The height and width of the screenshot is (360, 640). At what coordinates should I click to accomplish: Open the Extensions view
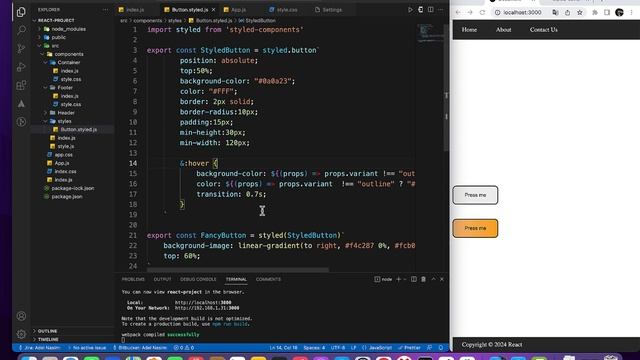[x=21, y=85]
